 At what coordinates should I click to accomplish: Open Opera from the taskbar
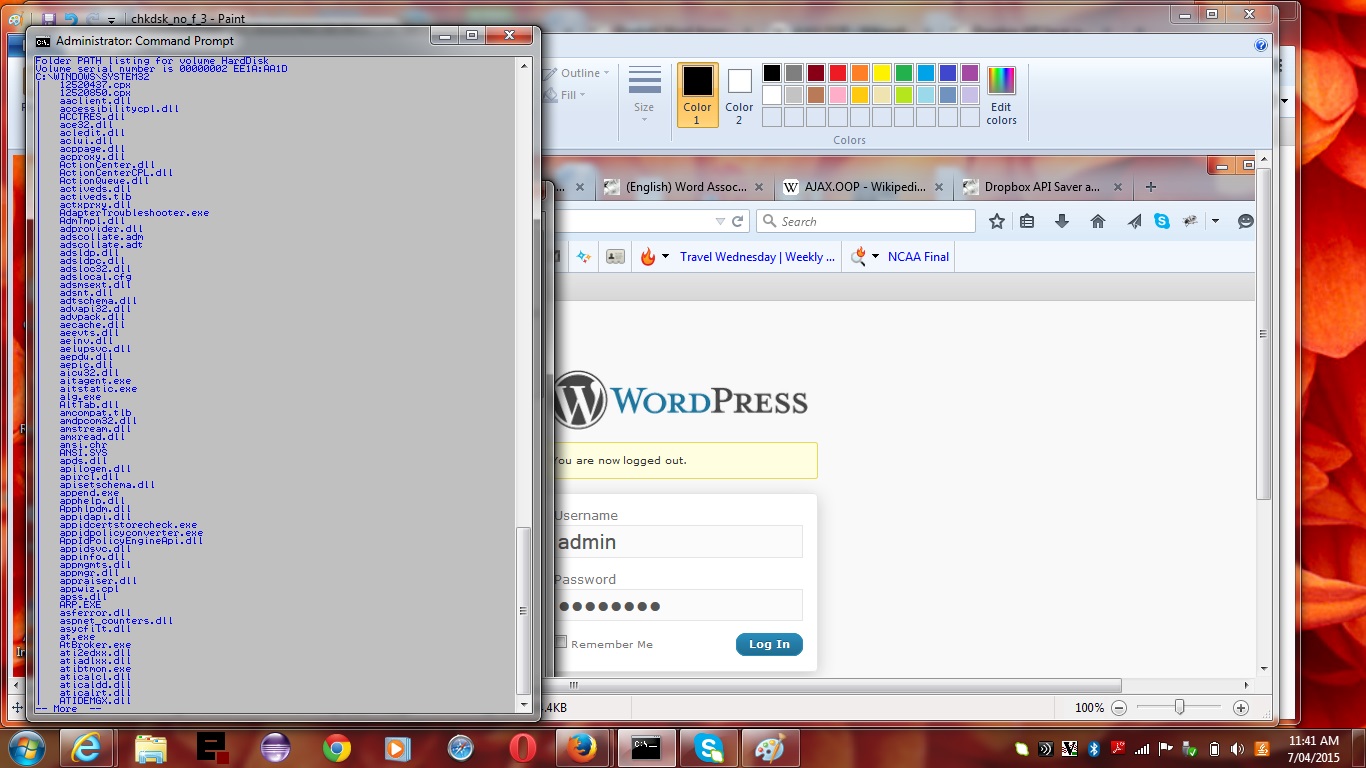pyautogui.click(x=522, y=747)
